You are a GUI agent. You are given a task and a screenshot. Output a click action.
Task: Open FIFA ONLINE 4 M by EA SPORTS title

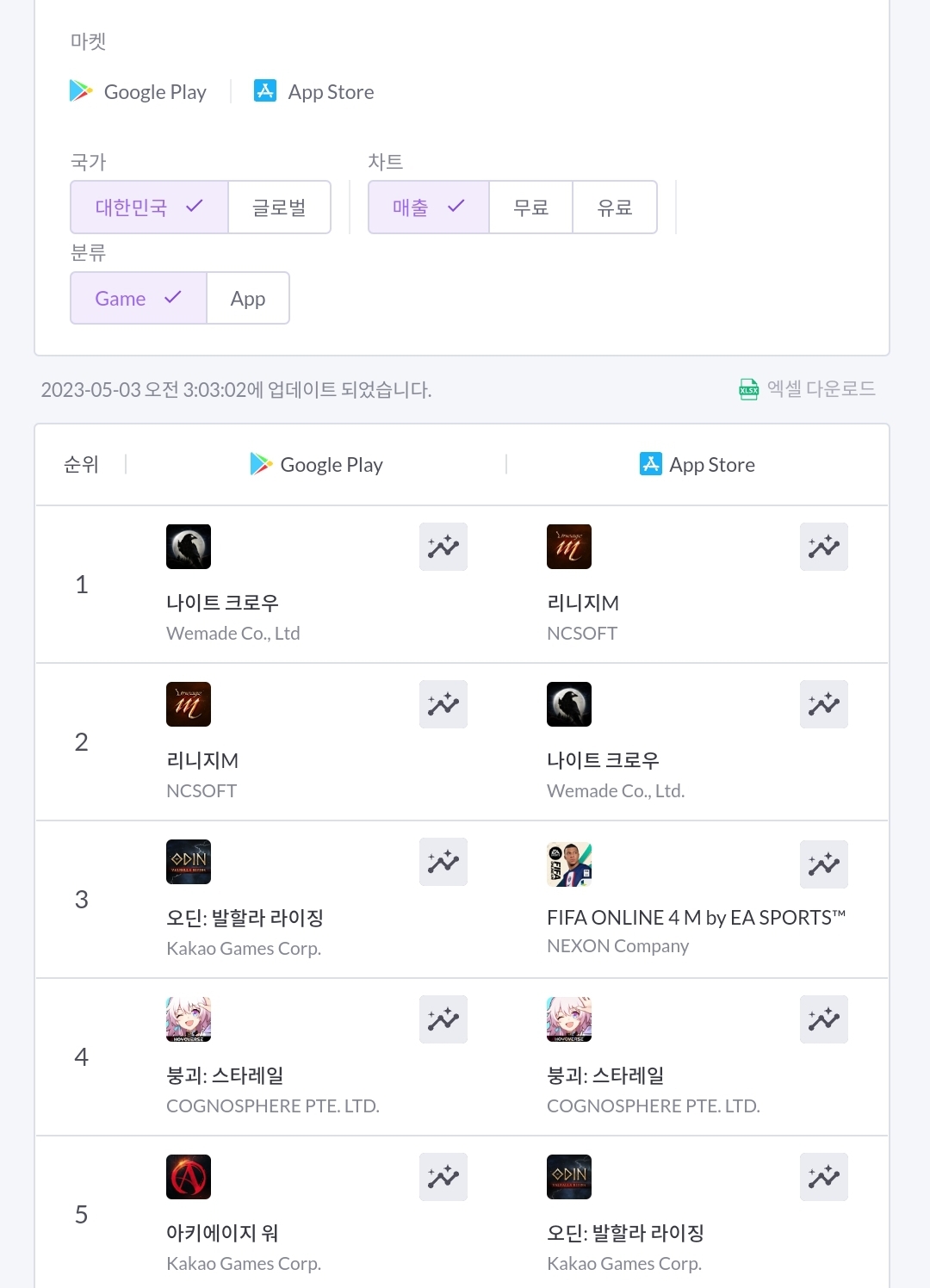696,918
